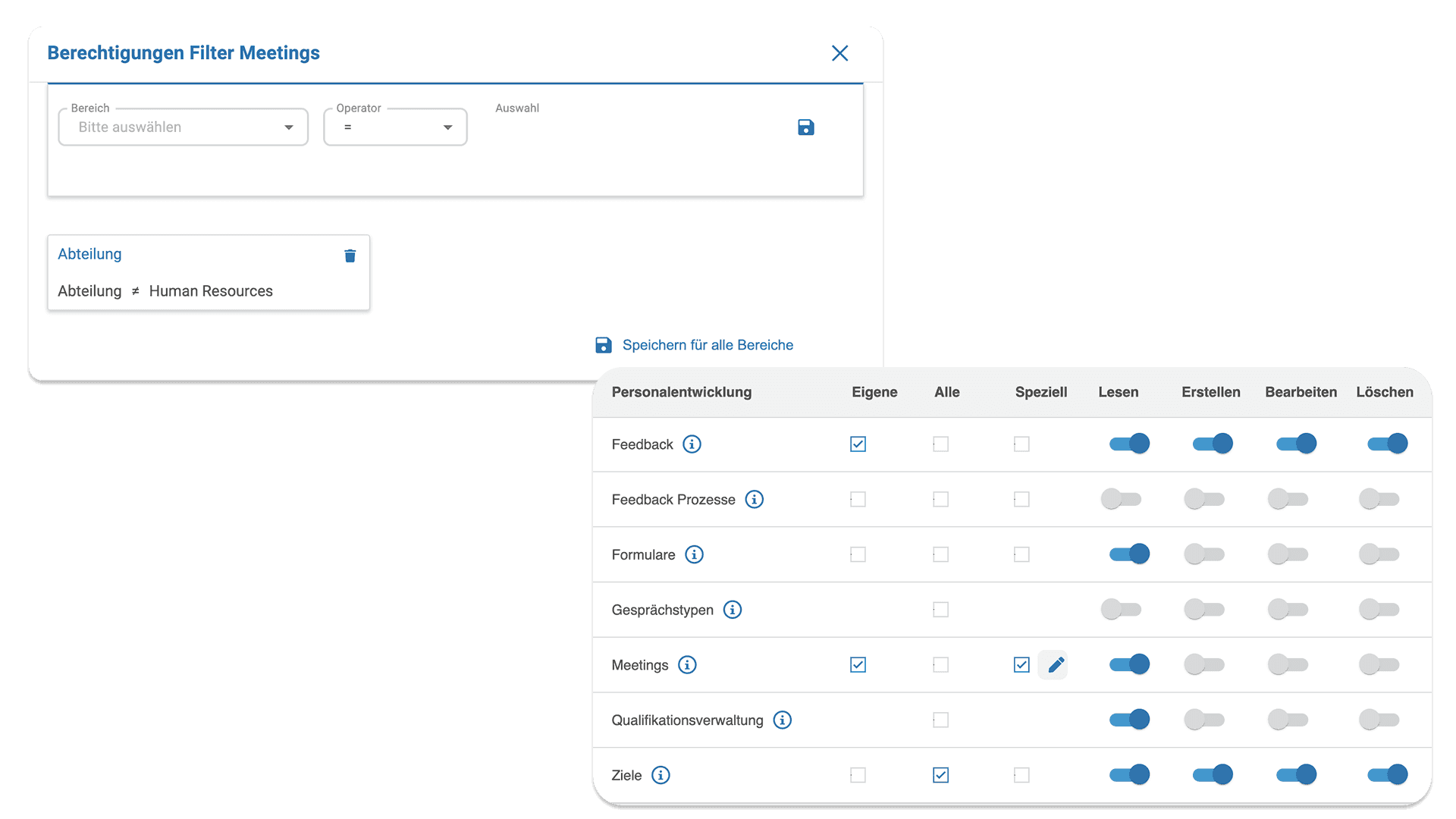Check Speziell checkbox for Feedback
The height and width of the screenshot is (819, 1456).
[x=1021, y=444]
